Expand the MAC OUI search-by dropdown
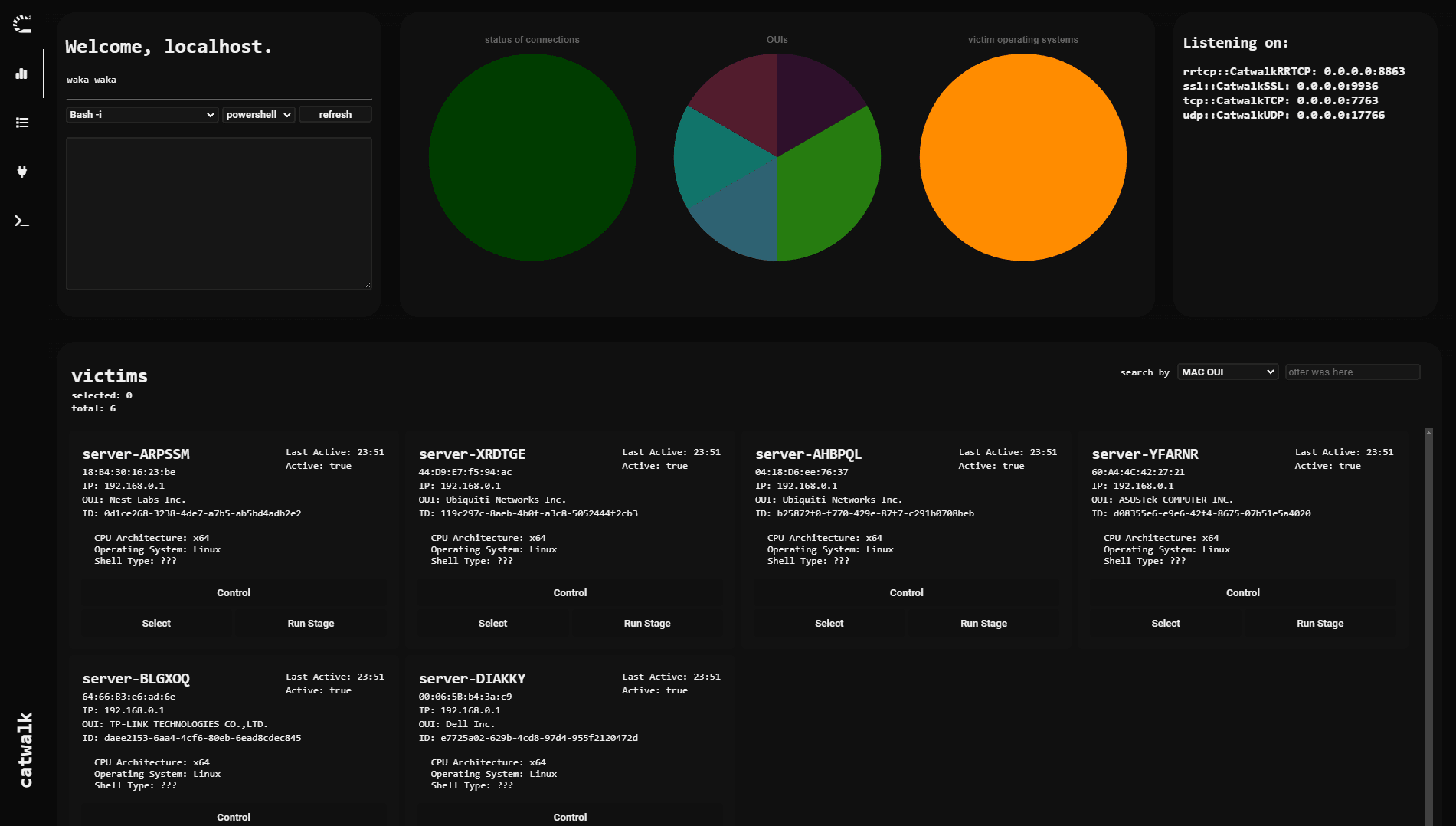This screenshot has width=1456, height=826. (1227, 372)
